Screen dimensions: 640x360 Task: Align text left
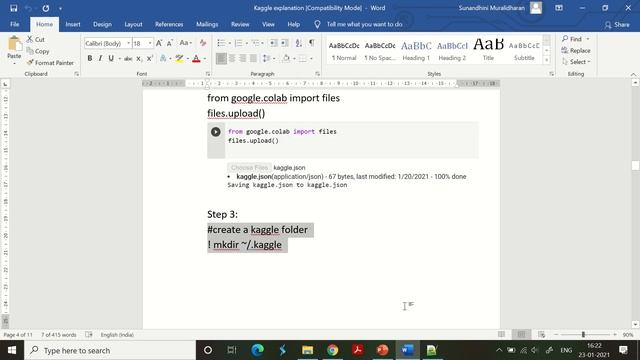tap(221, 58)
